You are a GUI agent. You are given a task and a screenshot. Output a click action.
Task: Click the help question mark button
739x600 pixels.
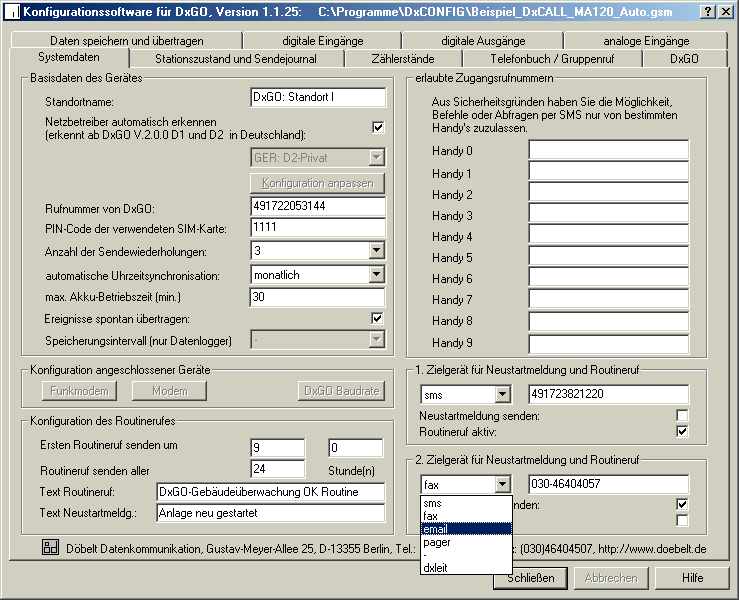(707, 12)
